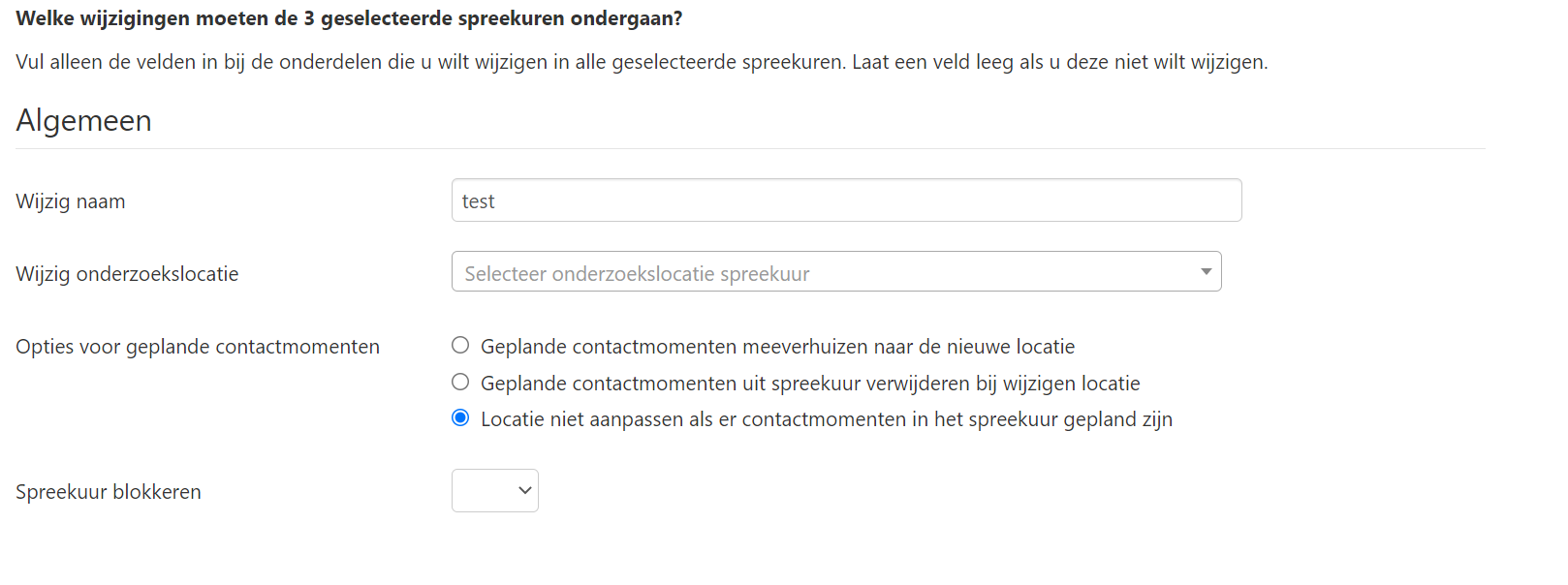Image resolution: width=1568 pixels, height=585 pixels.
Task: Click the "Spreekuur blokkeren" field label
Action: (x=109, y=492)
